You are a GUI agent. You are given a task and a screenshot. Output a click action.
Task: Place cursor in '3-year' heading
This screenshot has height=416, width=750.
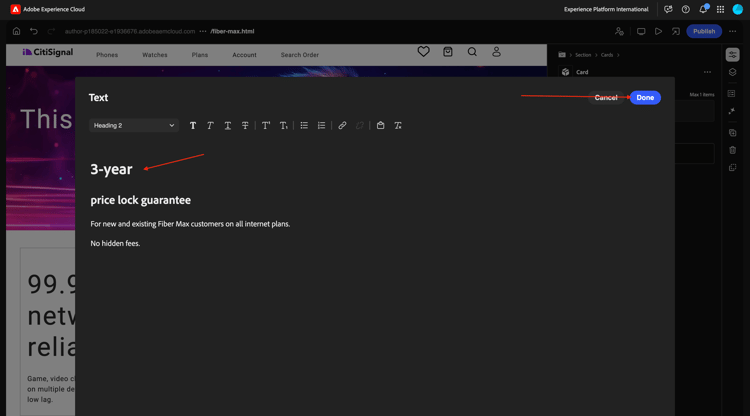coord(111,169)
